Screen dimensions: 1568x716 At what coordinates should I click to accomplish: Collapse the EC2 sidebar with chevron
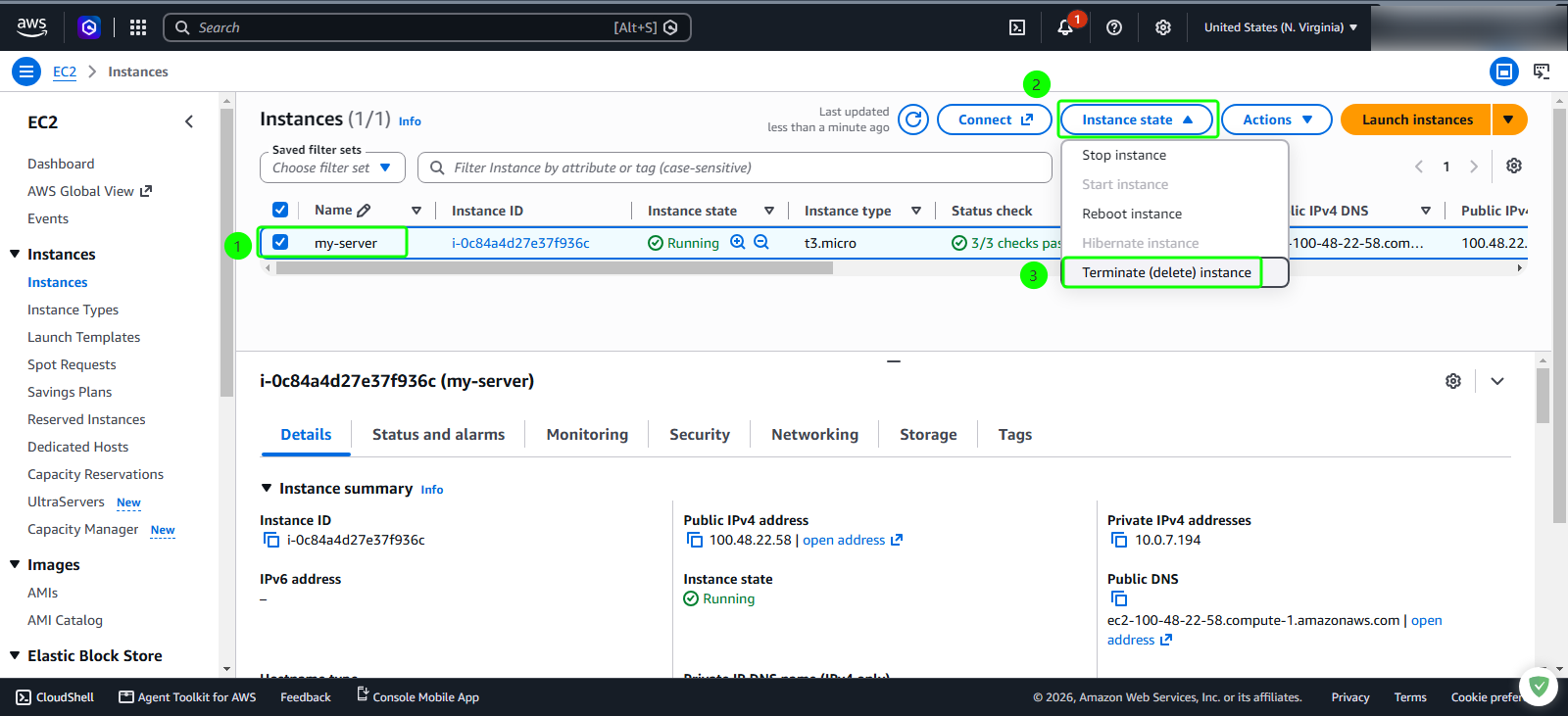pos(189,121)
